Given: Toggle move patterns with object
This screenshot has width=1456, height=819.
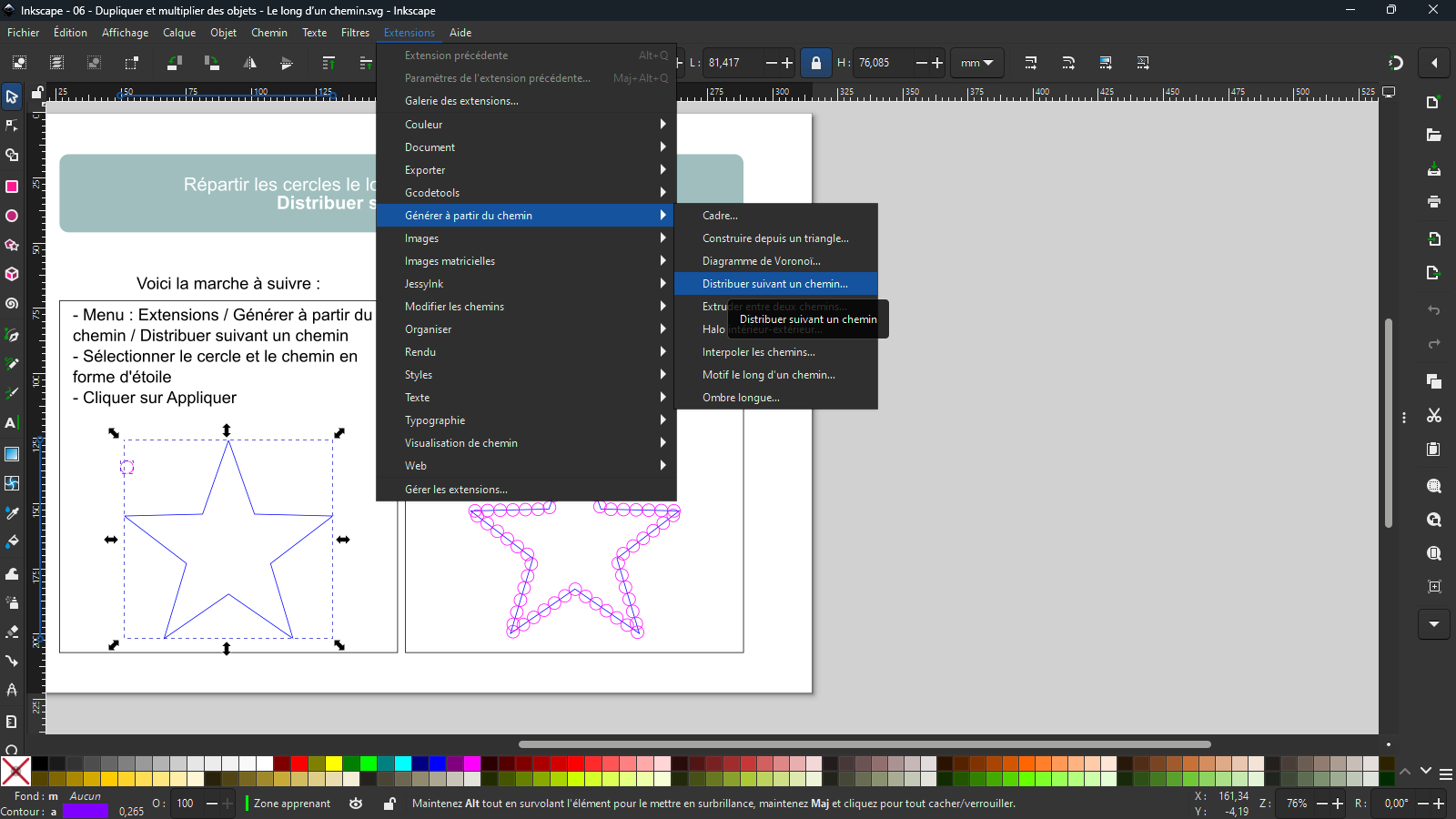Looking at the screenshot, I should pos(1143,63).
